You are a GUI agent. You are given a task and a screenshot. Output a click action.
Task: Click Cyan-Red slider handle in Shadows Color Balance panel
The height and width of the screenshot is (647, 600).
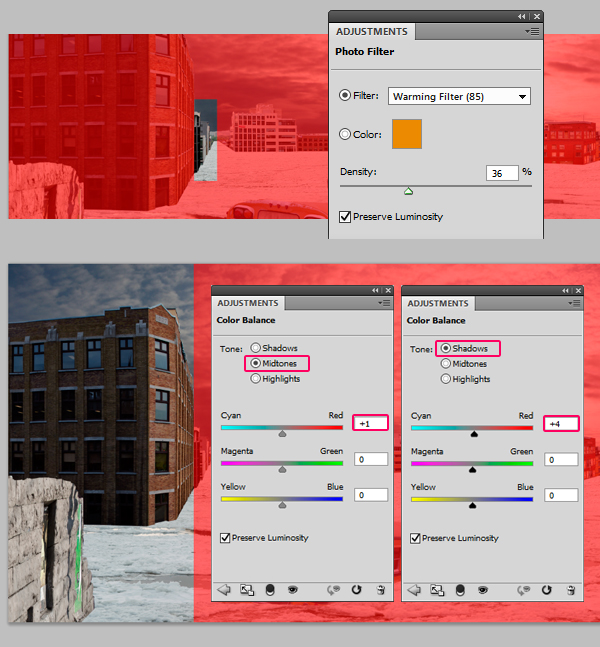(474, 434)
